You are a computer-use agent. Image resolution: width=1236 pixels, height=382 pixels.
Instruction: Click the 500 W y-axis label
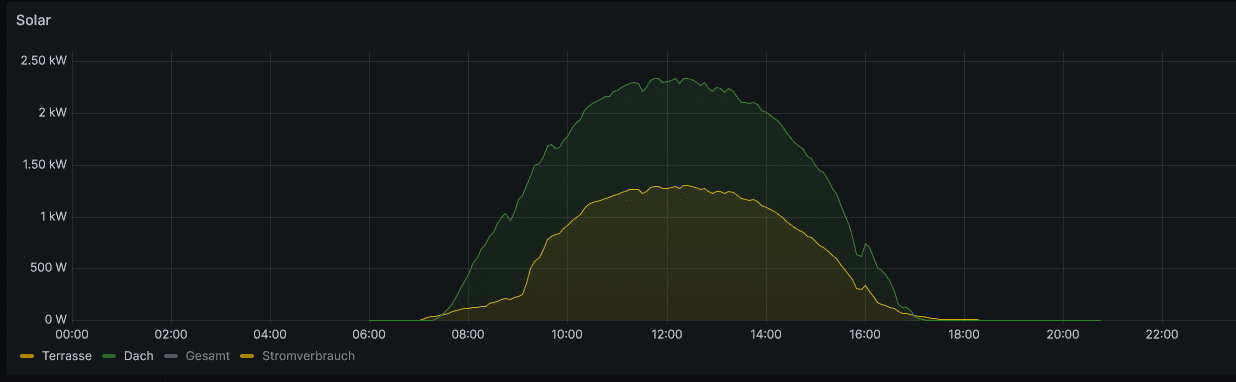click(47, 269)
